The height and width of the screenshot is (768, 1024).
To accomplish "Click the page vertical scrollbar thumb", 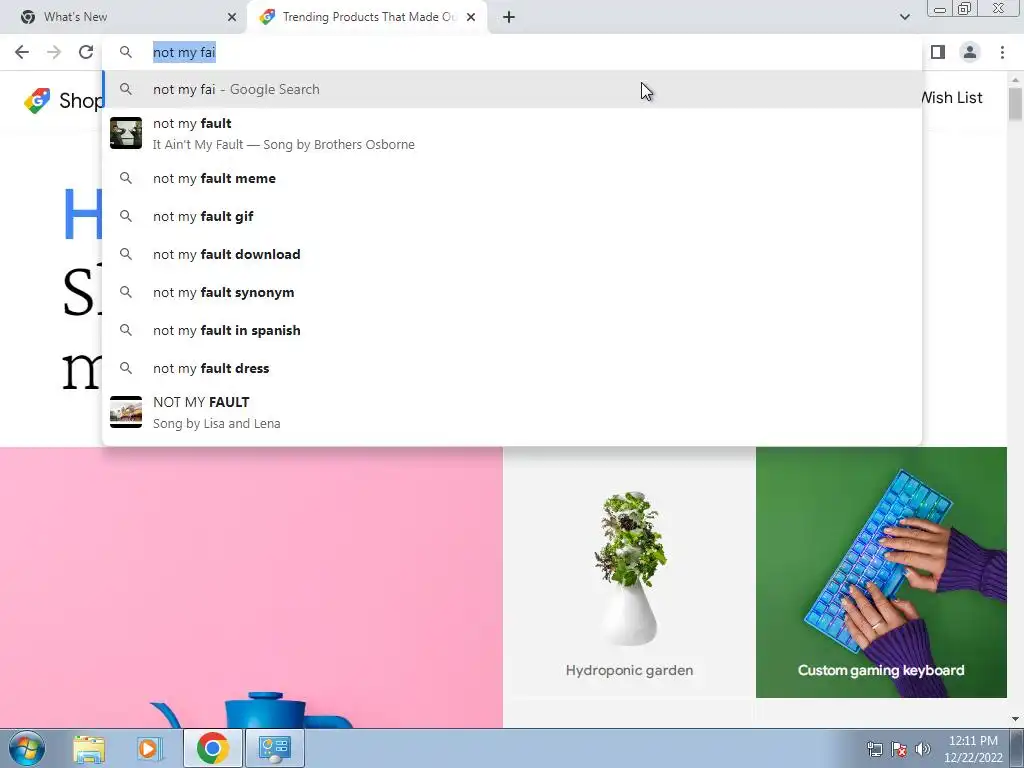I will [1015, 103].
